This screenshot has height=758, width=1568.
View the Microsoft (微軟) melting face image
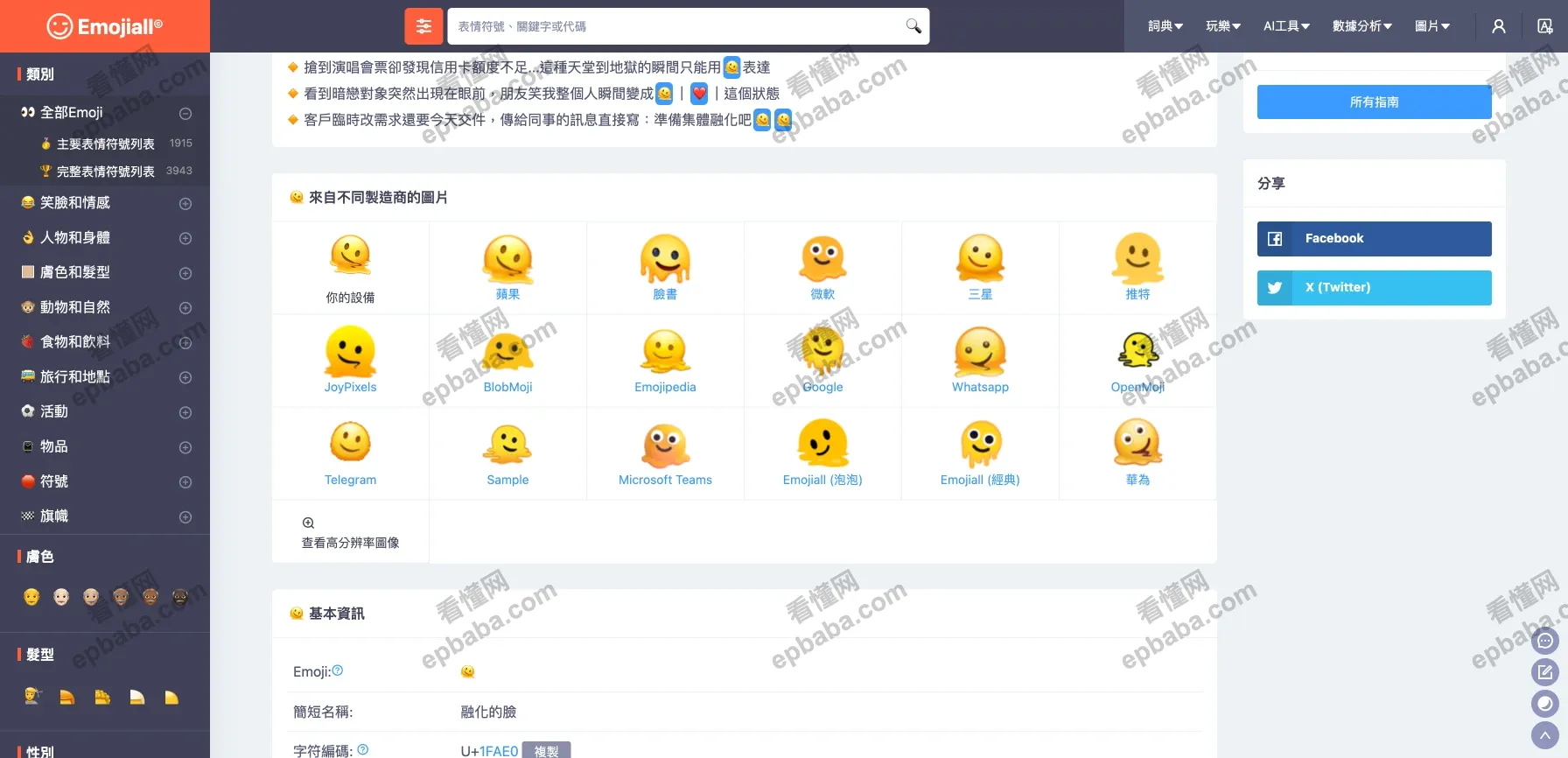(x=822, y=259)
